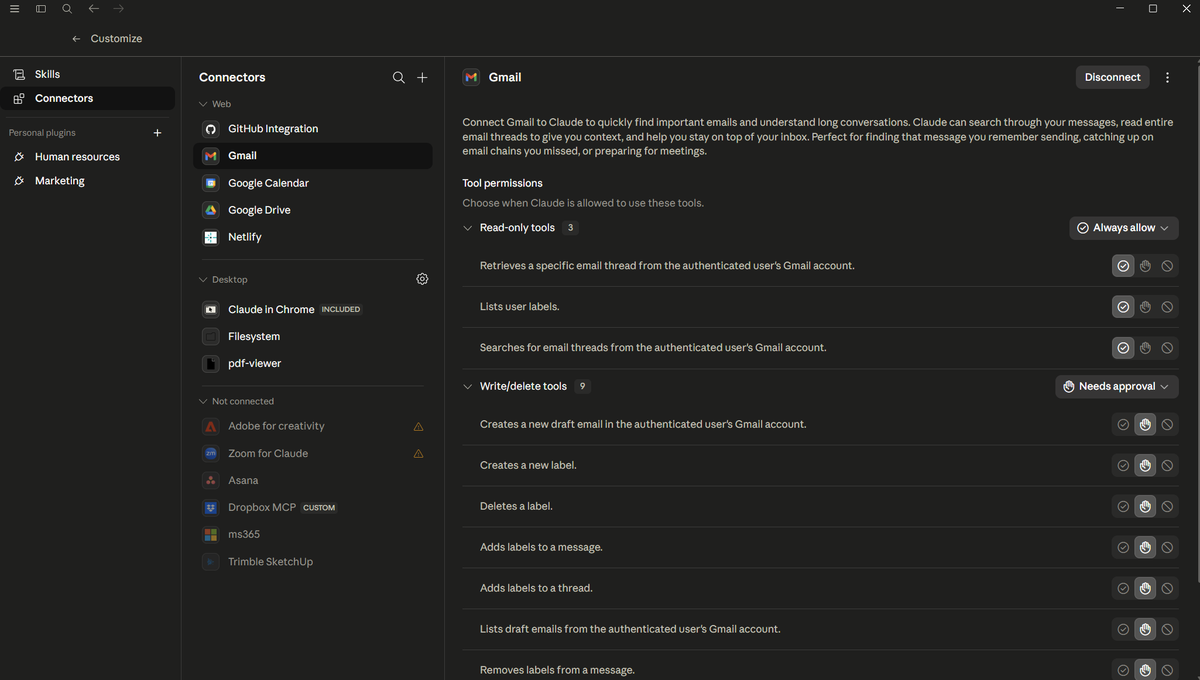Open Marketing plugin
The height and width of the screenshot is (680, 1200).
88,181
